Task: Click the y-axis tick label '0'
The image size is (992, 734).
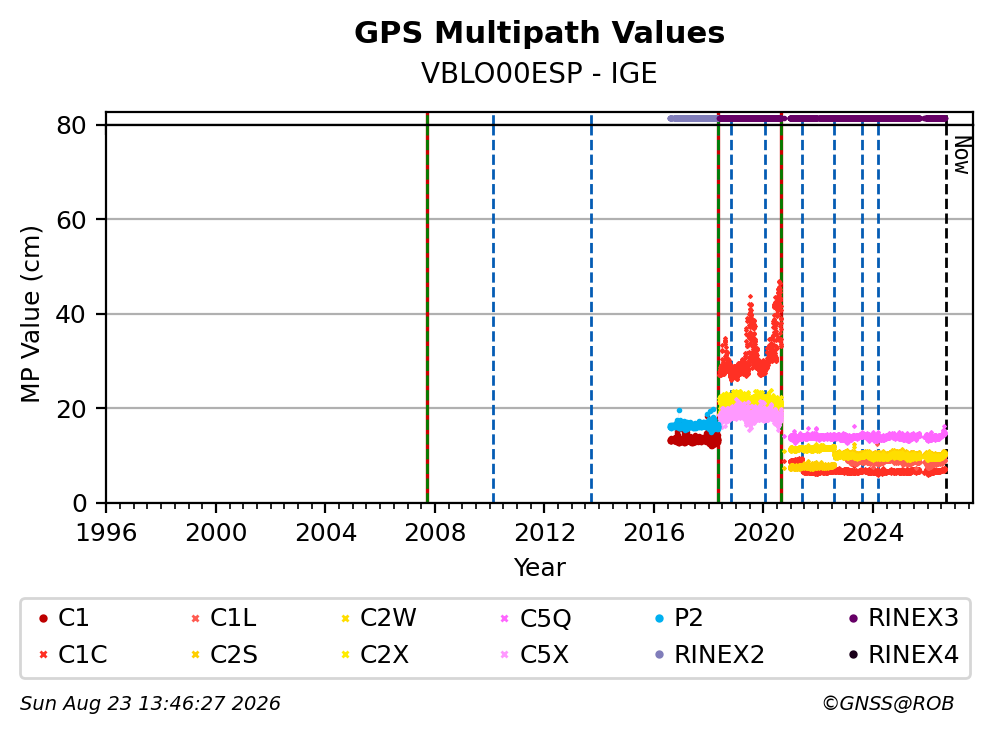Action: click(x=79, y=504)
